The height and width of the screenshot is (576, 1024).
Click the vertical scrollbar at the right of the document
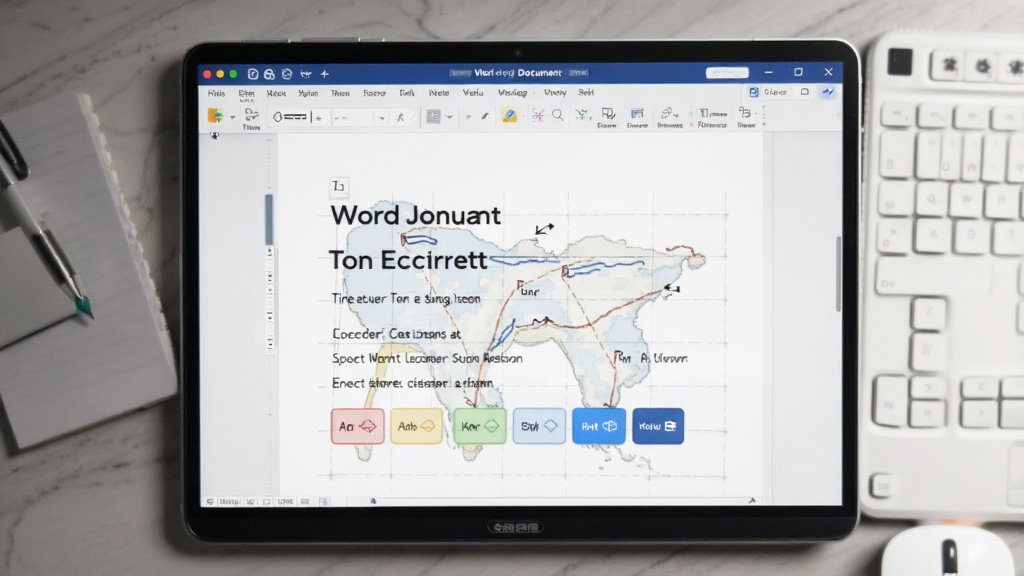(839, 274)
